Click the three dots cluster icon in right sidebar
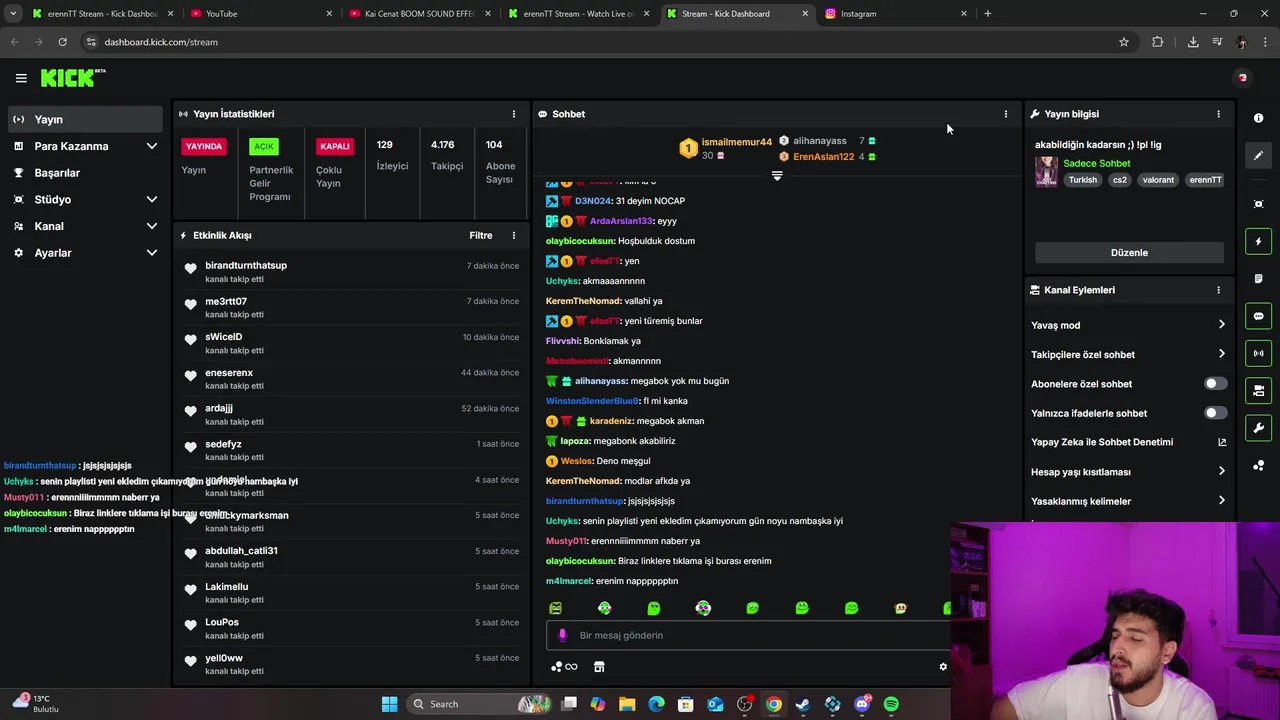 point(1258,466)
